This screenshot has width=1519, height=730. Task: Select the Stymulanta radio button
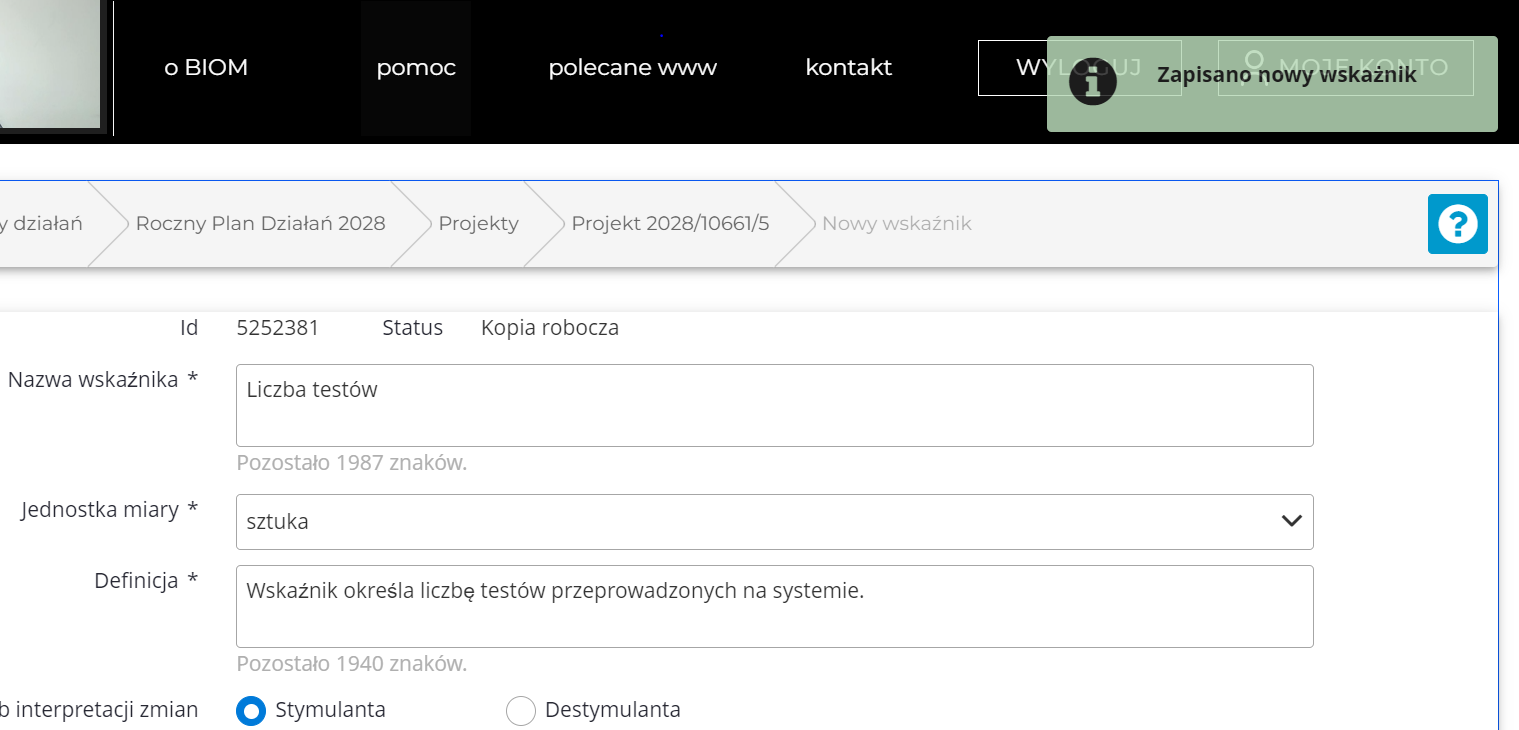[x=251, y=711]
